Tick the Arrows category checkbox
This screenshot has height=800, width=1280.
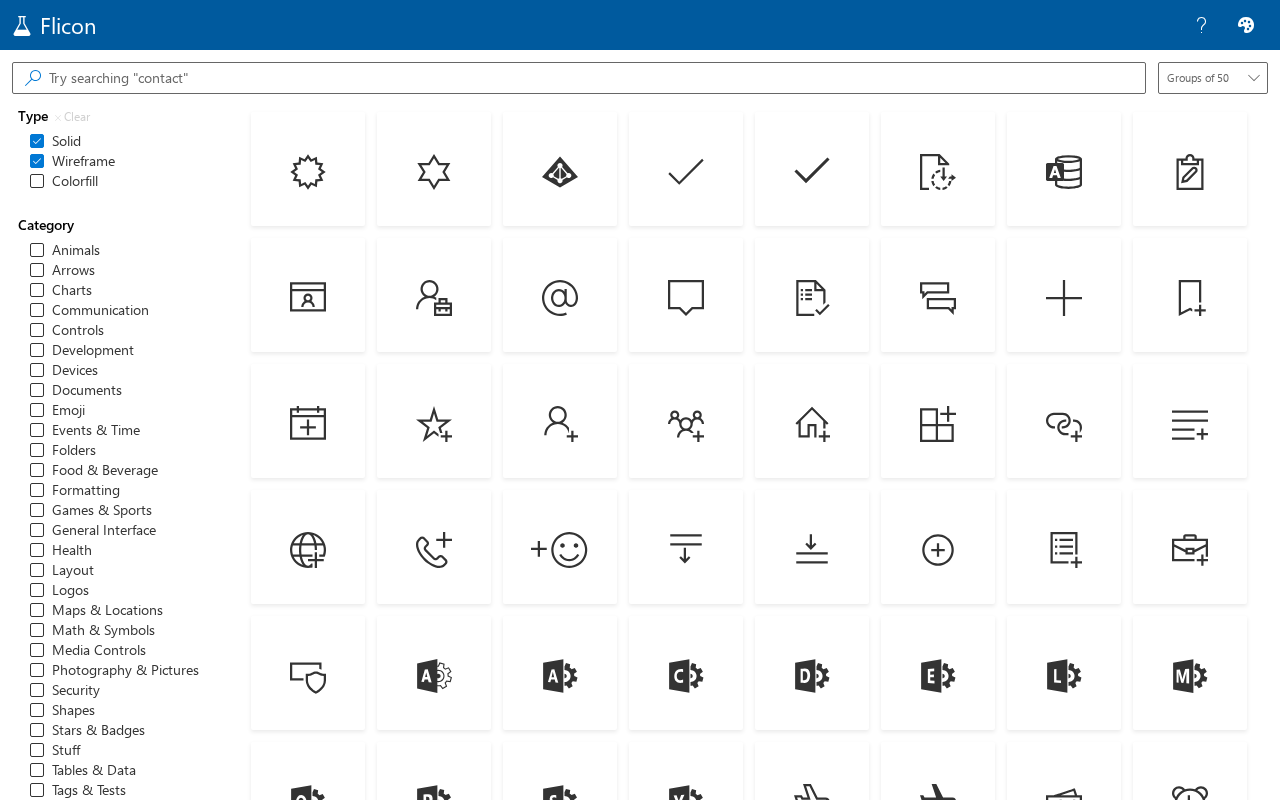(x=37, y=270)
